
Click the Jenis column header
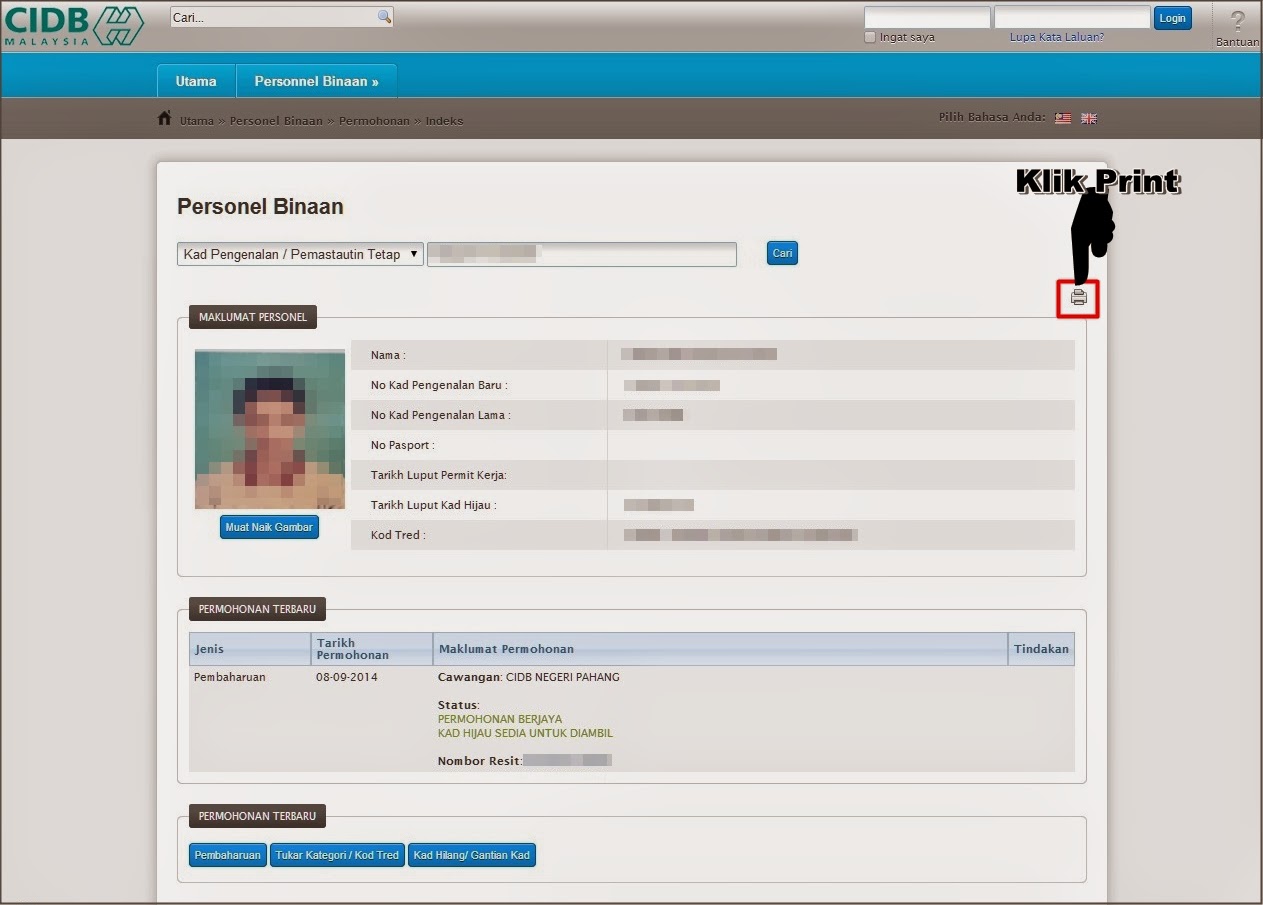[x=250, y=649]
